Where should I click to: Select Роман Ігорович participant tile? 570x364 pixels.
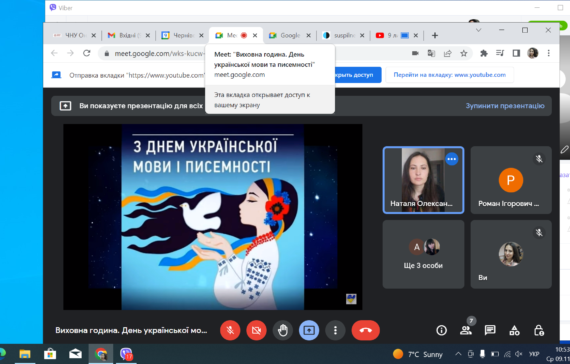coord(511,180)
